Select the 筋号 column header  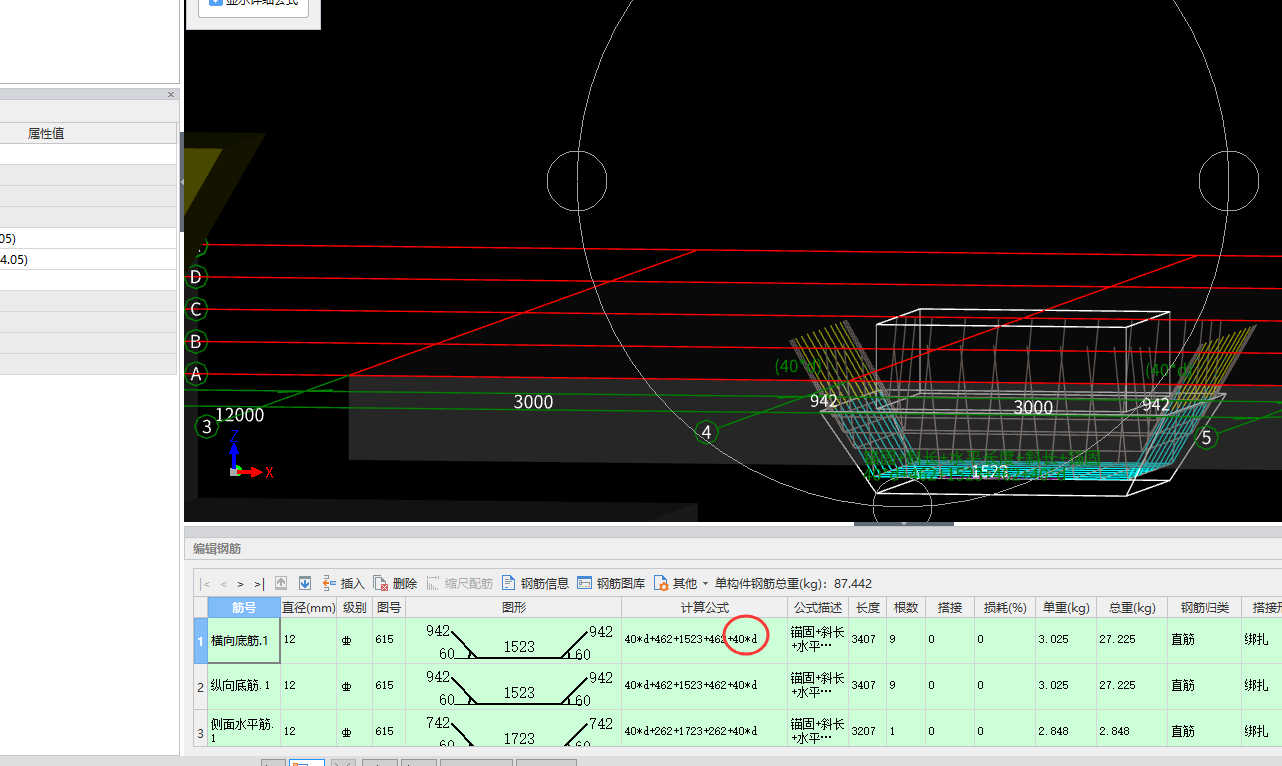[x=244, y=607]
